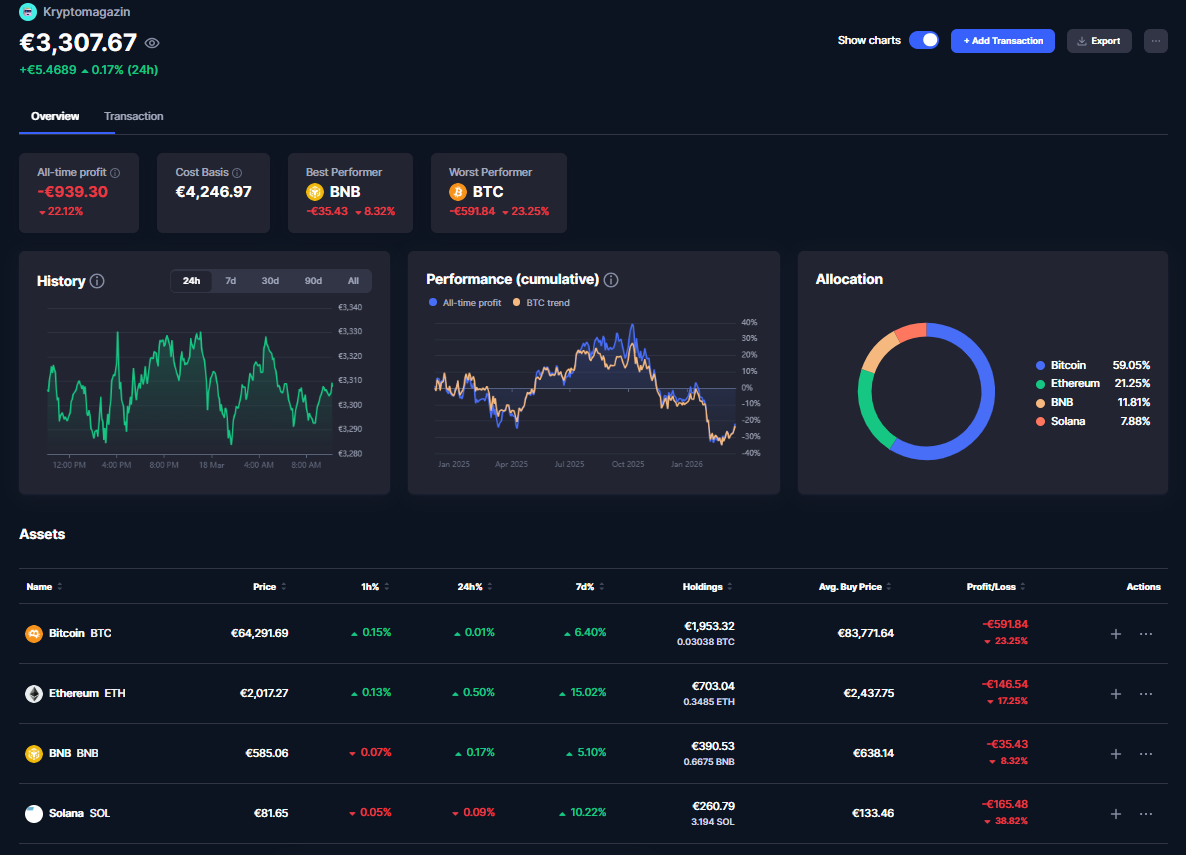Click the Export button
This screenshot has height=855, width=1186.
click(1099, 41)
